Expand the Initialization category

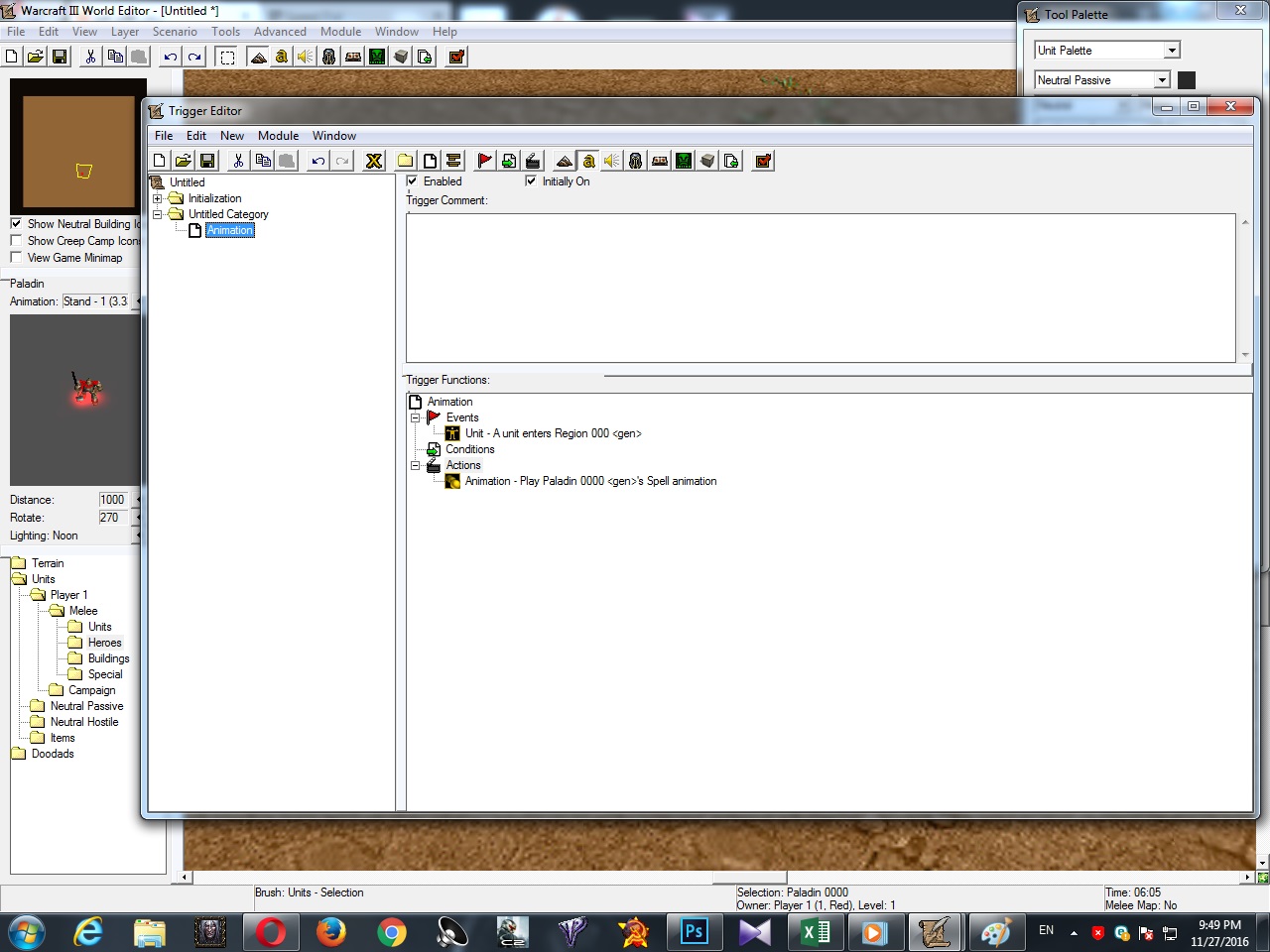pyautogui.click(x=157, y=198)
